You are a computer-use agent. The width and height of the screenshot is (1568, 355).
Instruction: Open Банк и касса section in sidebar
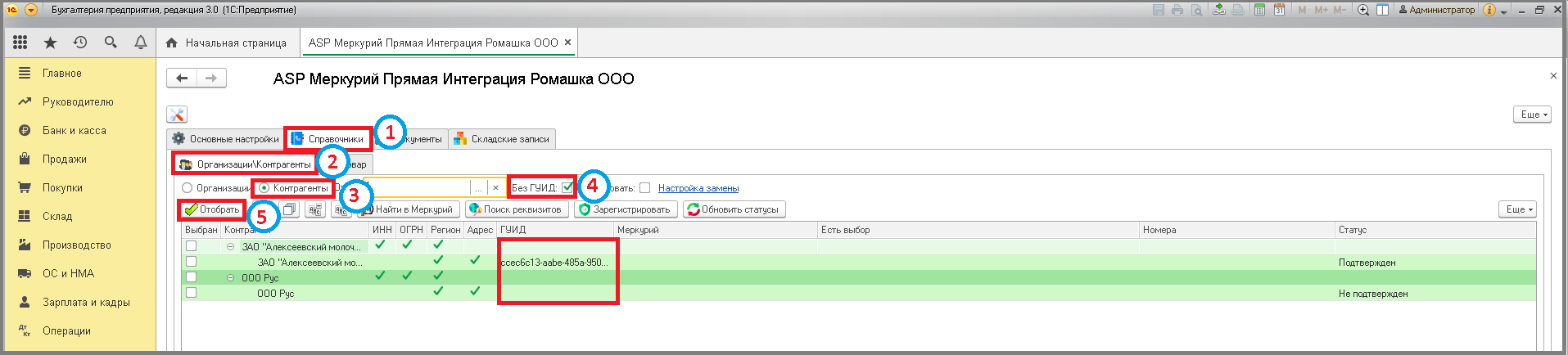pos(74,130)
